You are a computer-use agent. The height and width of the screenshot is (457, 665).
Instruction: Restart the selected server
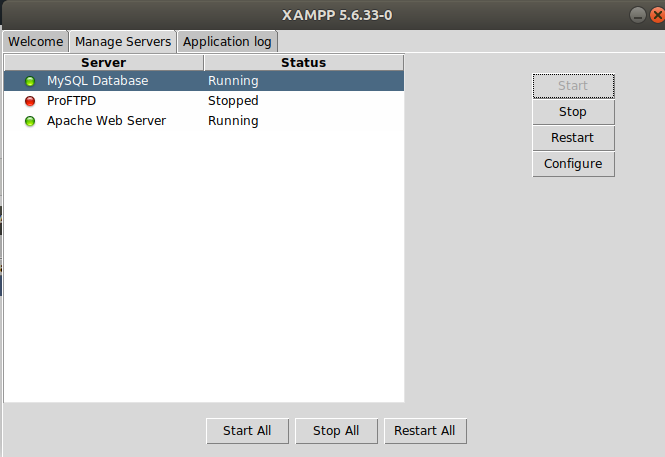pos(573,138)
